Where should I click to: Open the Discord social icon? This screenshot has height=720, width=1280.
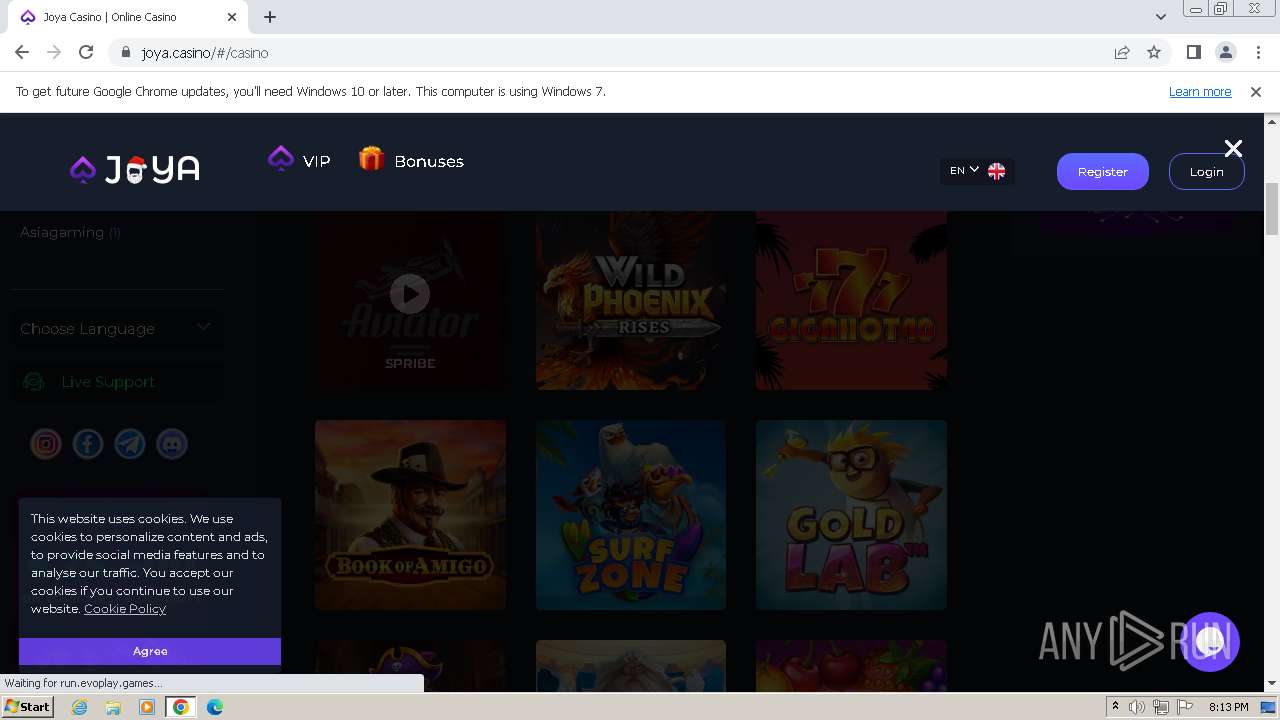pos(172,444)
